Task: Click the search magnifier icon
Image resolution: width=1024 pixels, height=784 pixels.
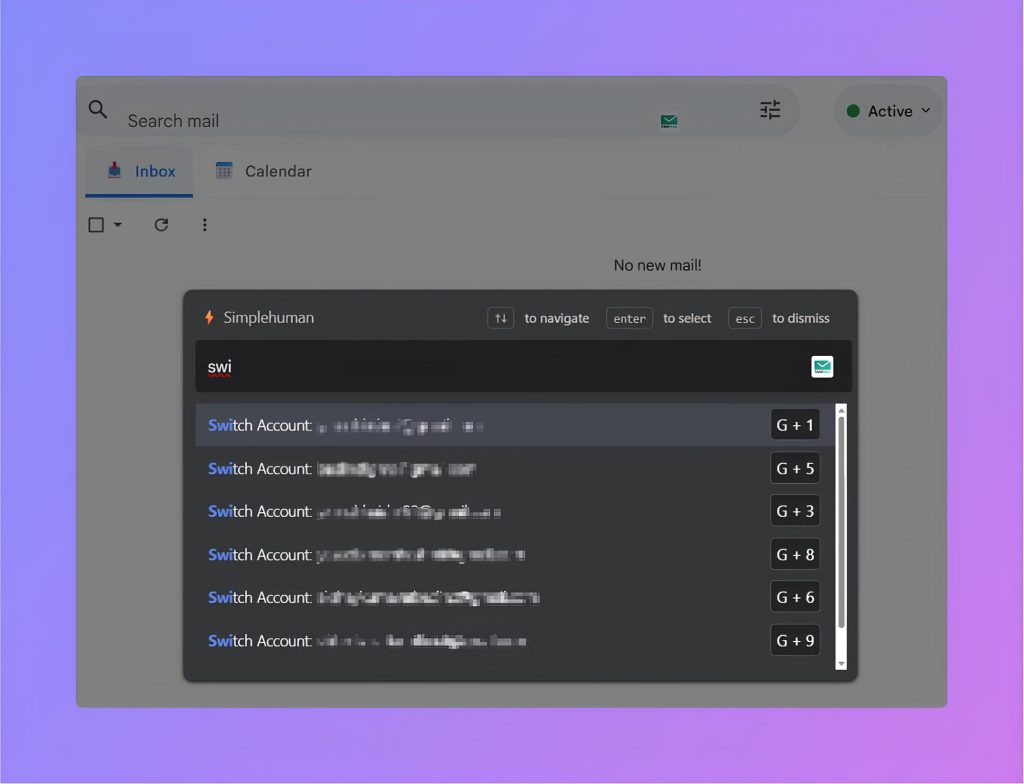Action: (97, 109)
